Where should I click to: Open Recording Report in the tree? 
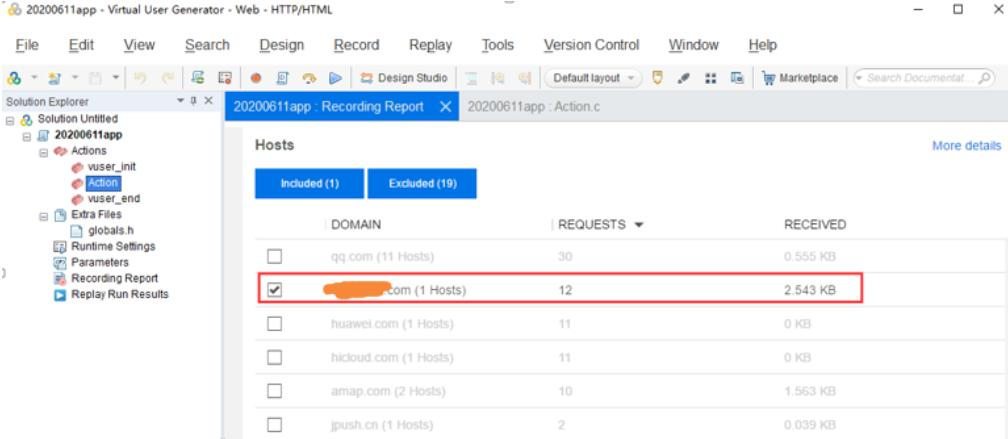click(114, 278)
